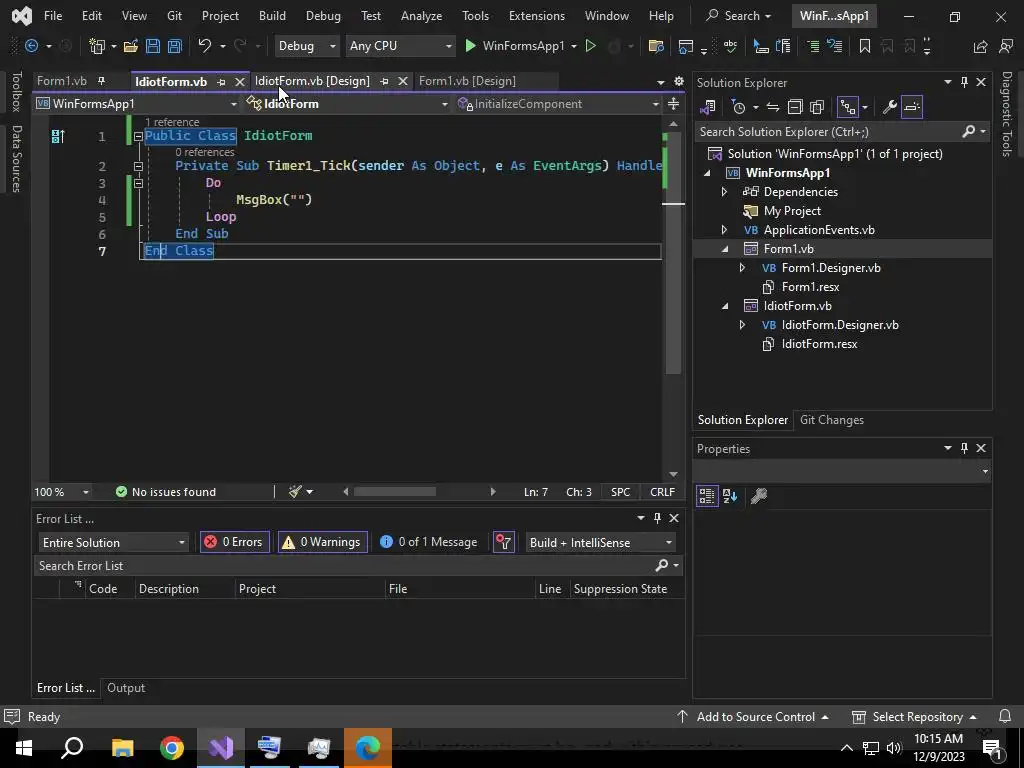Open the Any CPU platform dropdown
The width and height of the screenshot is (1024, 768).
400,46
